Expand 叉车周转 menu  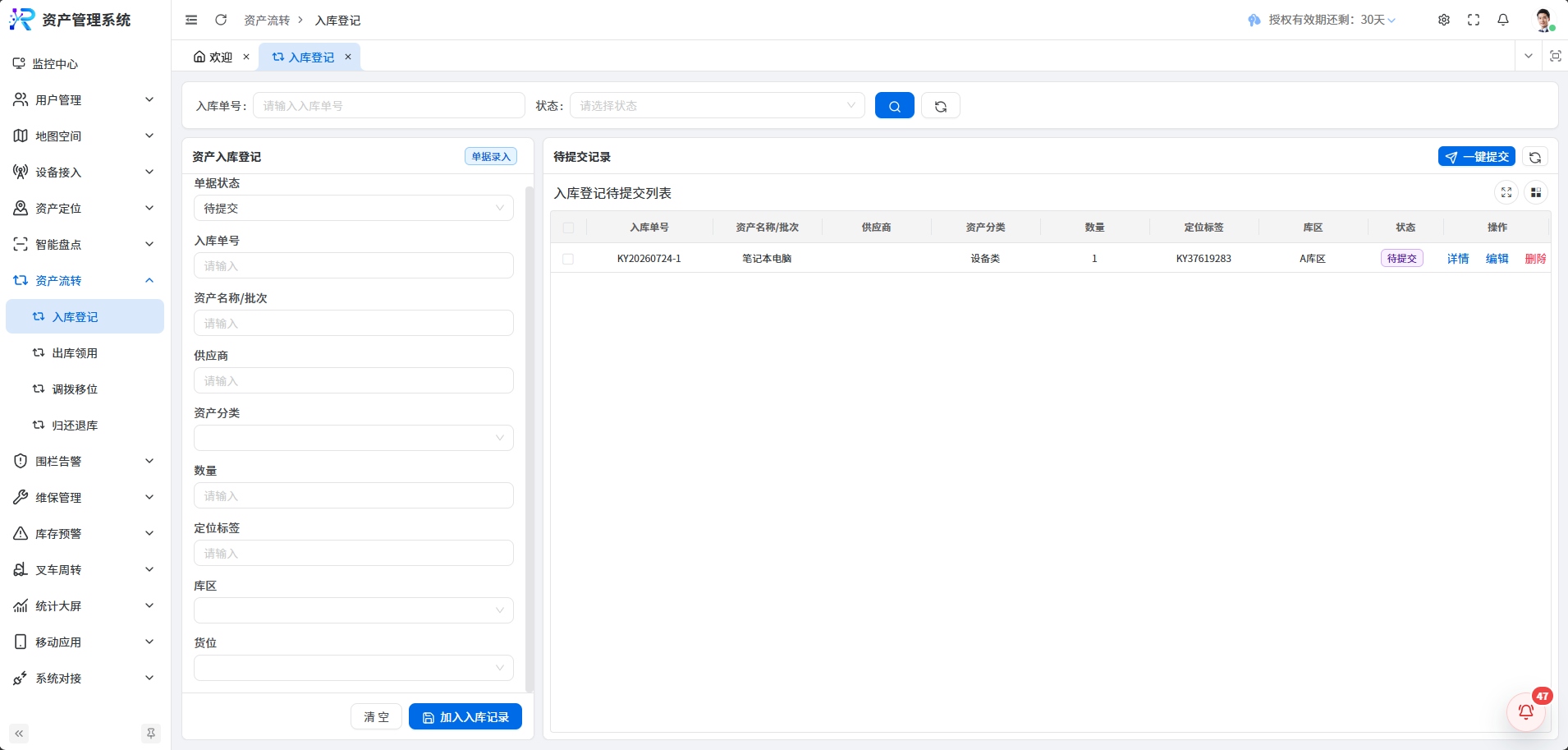(x=85, y=570)
